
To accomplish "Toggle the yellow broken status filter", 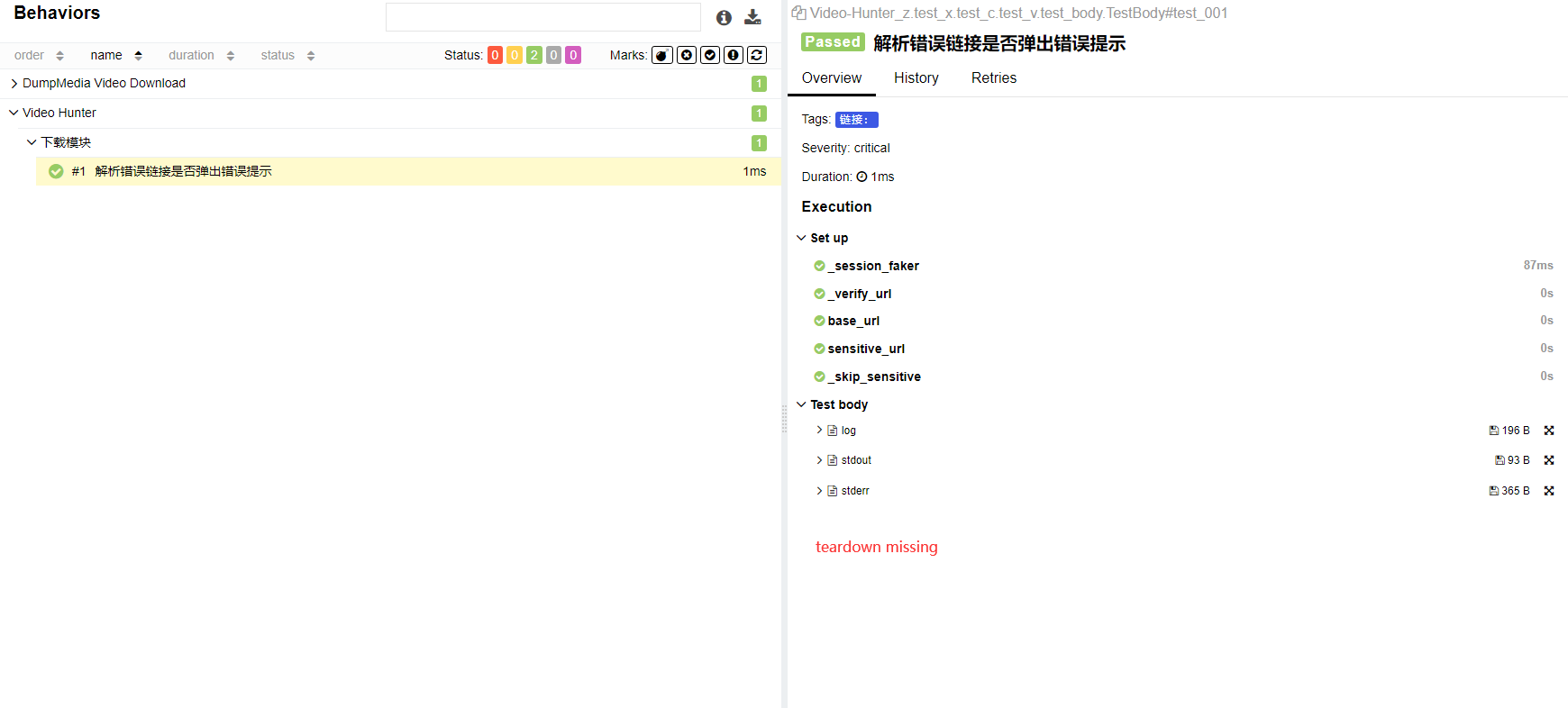I will click(x=515, y=55).
